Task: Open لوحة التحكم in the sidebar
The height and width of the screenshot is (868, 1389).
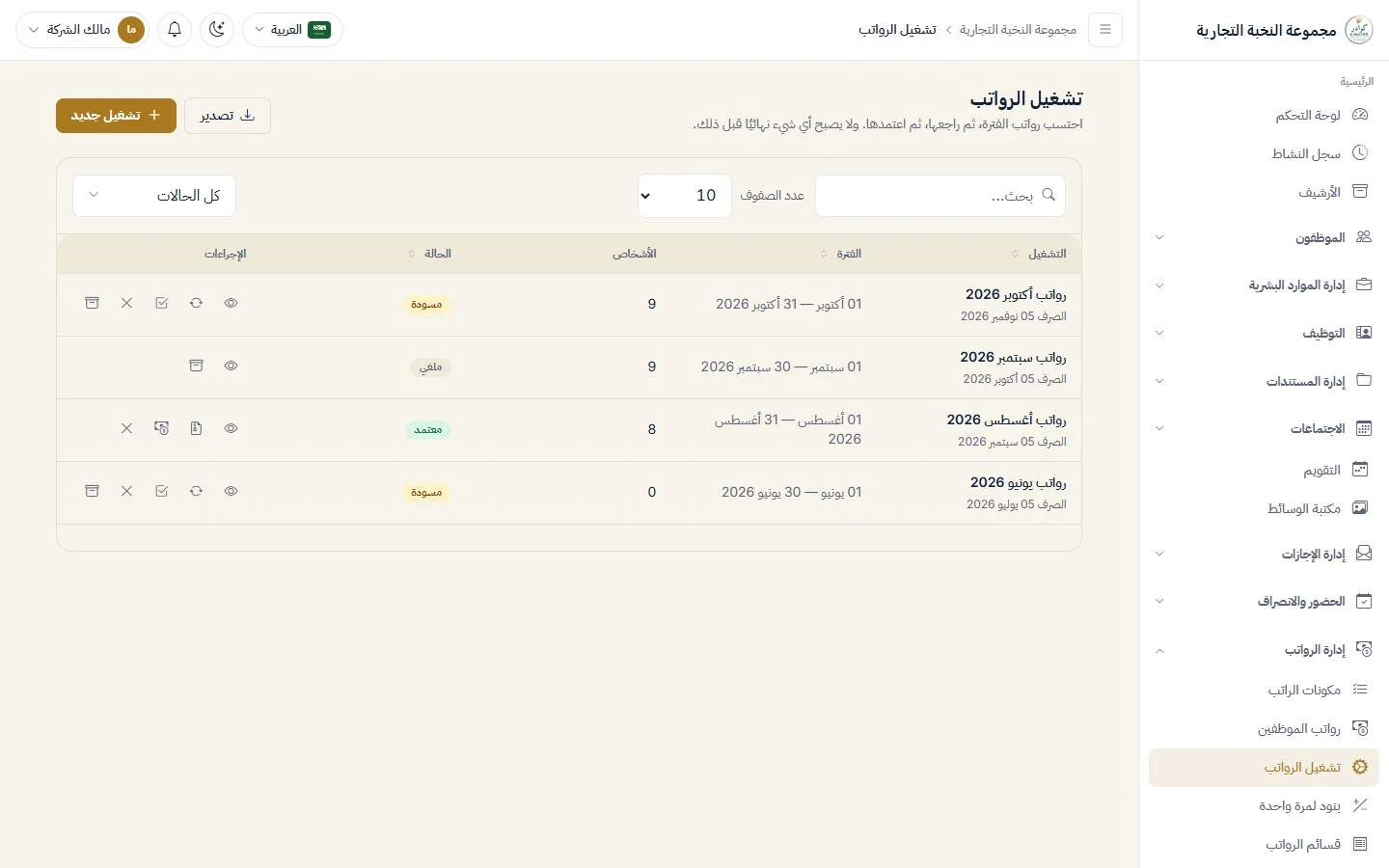Action: pyautogui.click(x=1264, y=115)
